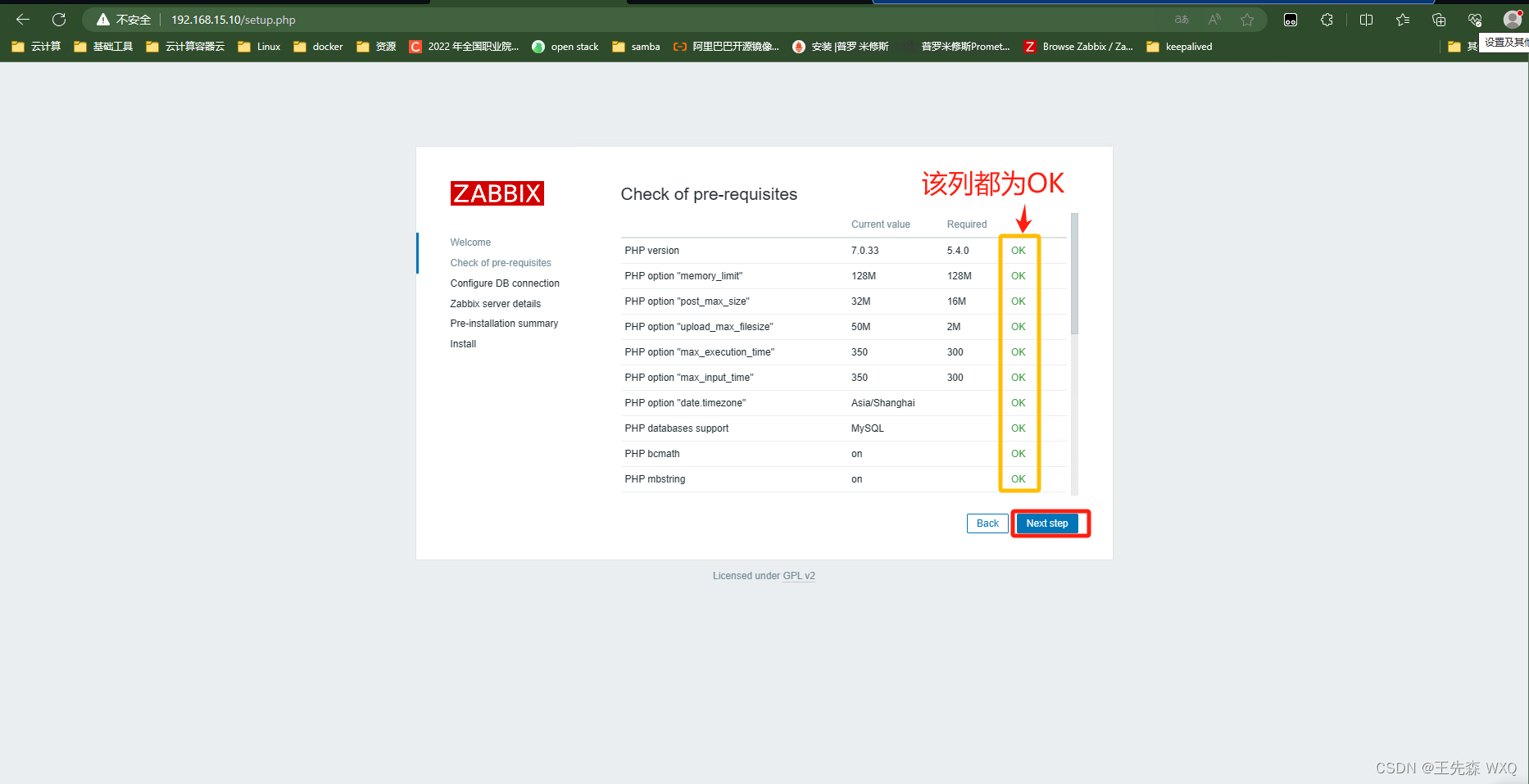Click PHP option "upload_max_filesize" text

699,327
